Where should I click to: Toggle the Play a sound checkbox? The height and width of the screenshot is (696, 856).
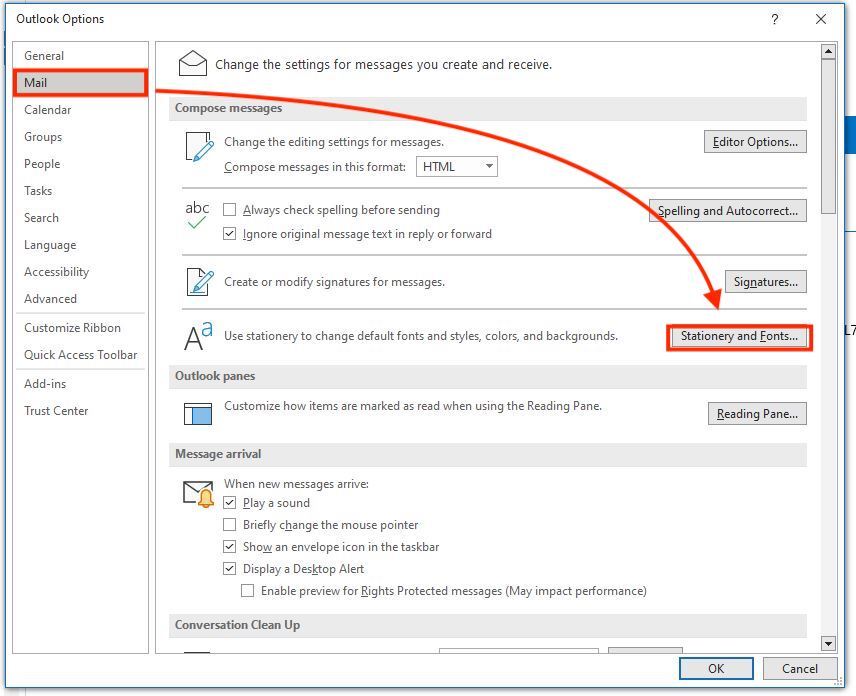pyautogui.click(x=230, y=503)
